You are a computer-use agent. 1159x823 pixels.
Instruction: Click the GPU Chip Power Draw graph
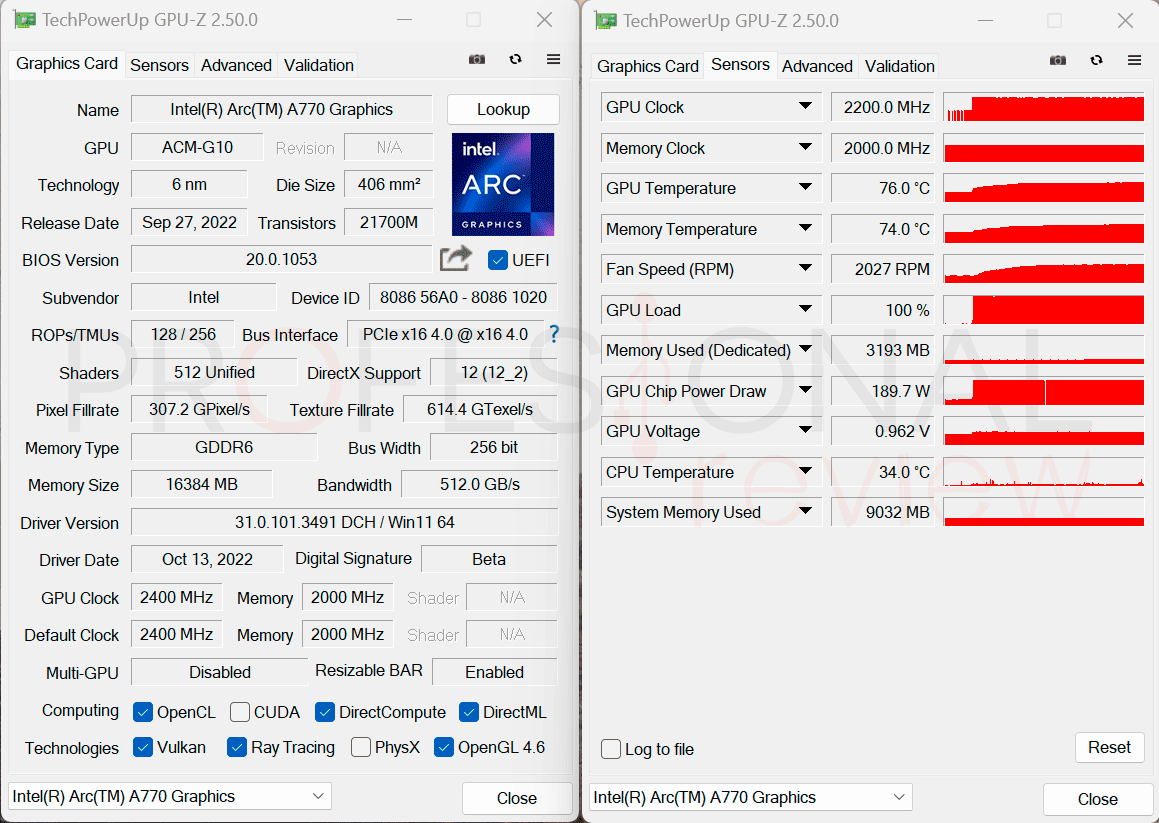click(1044, 390)
